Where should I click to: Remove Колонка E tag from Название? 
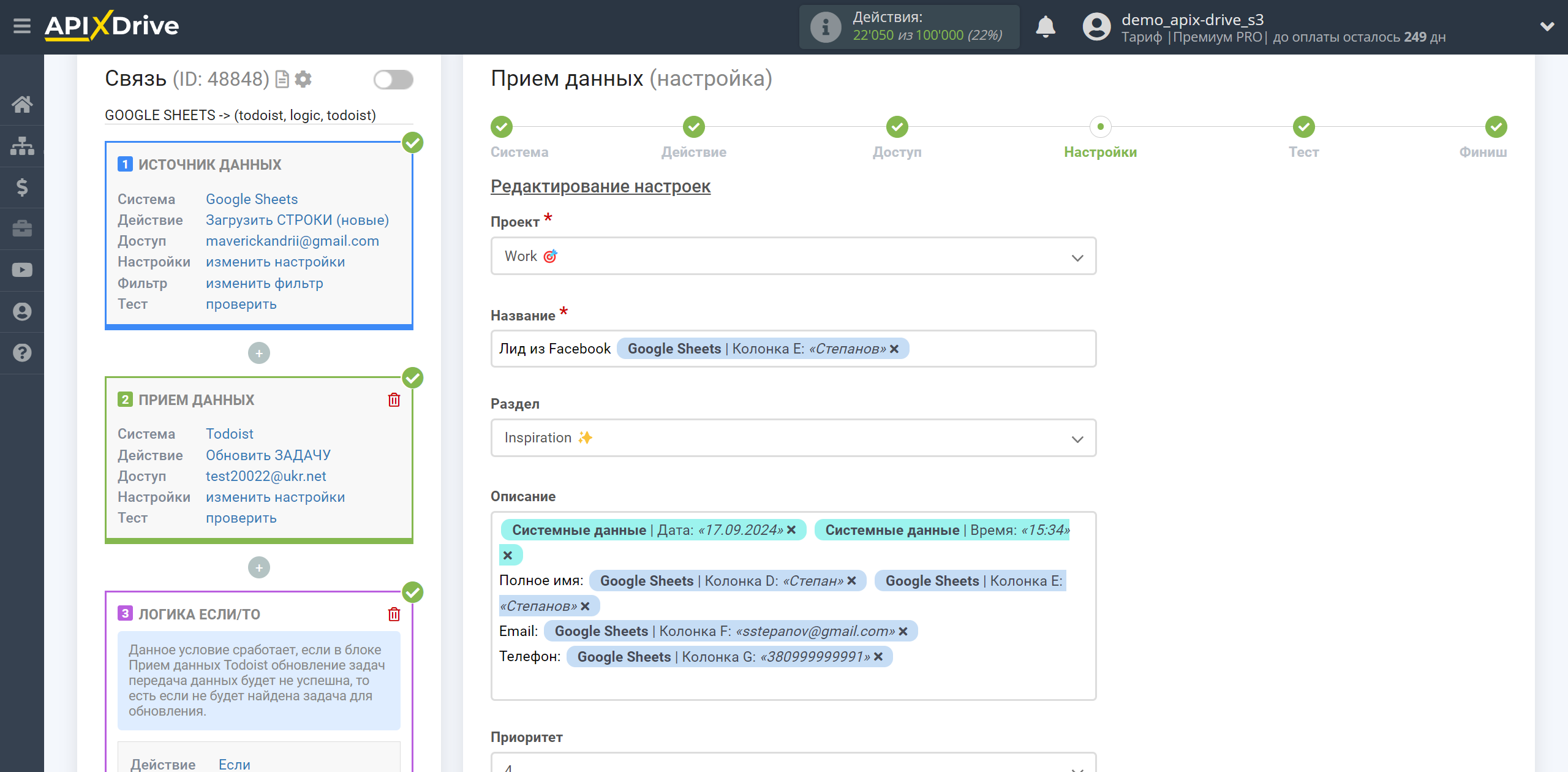(894, 349)
